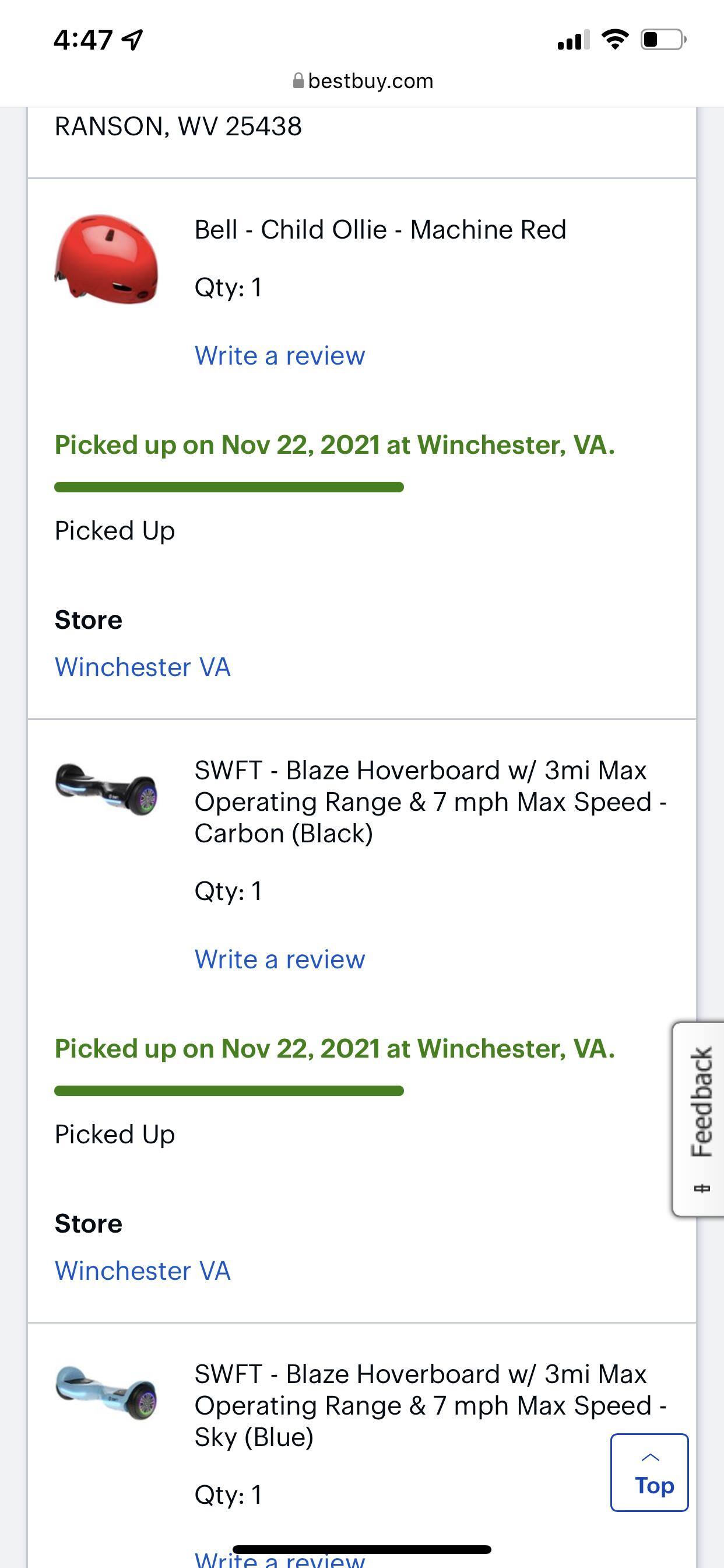Open Winchester VA store link under helmet

tap(143, 667)
